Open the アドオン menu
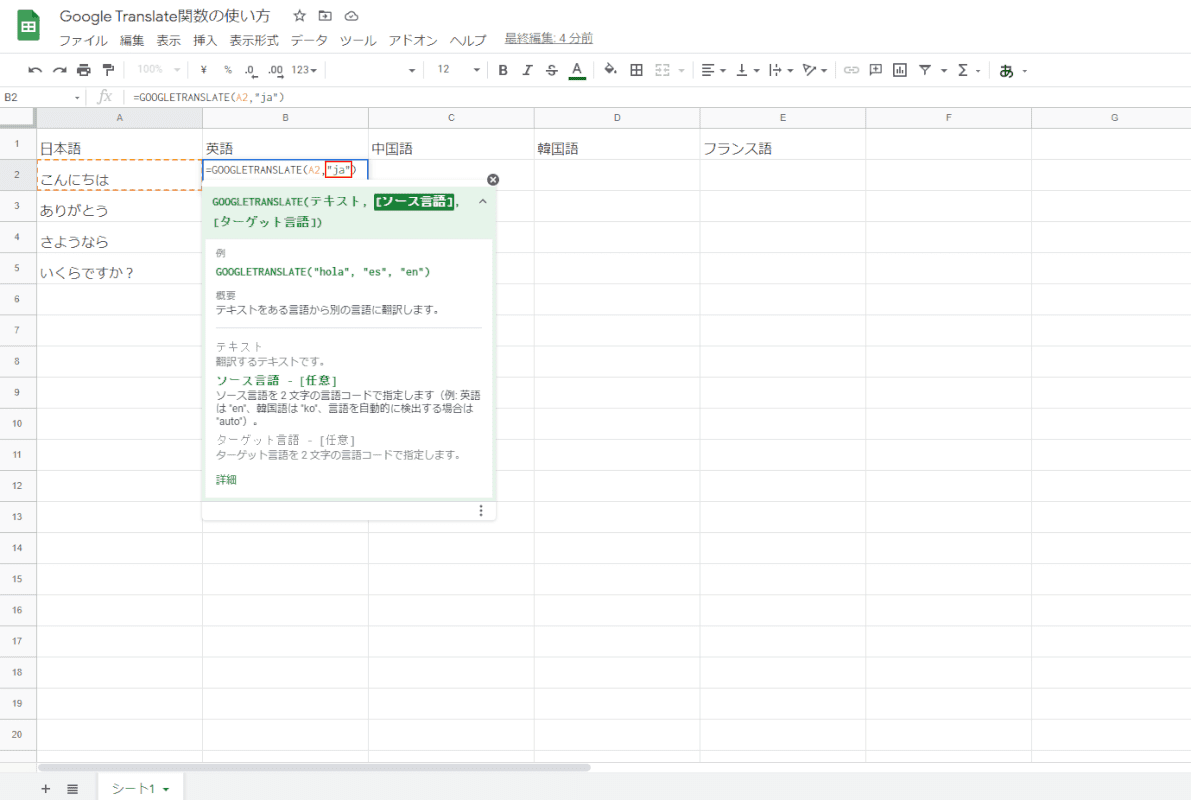The height and width of the screenshot is (800, 1191). (x=413, y=40)
